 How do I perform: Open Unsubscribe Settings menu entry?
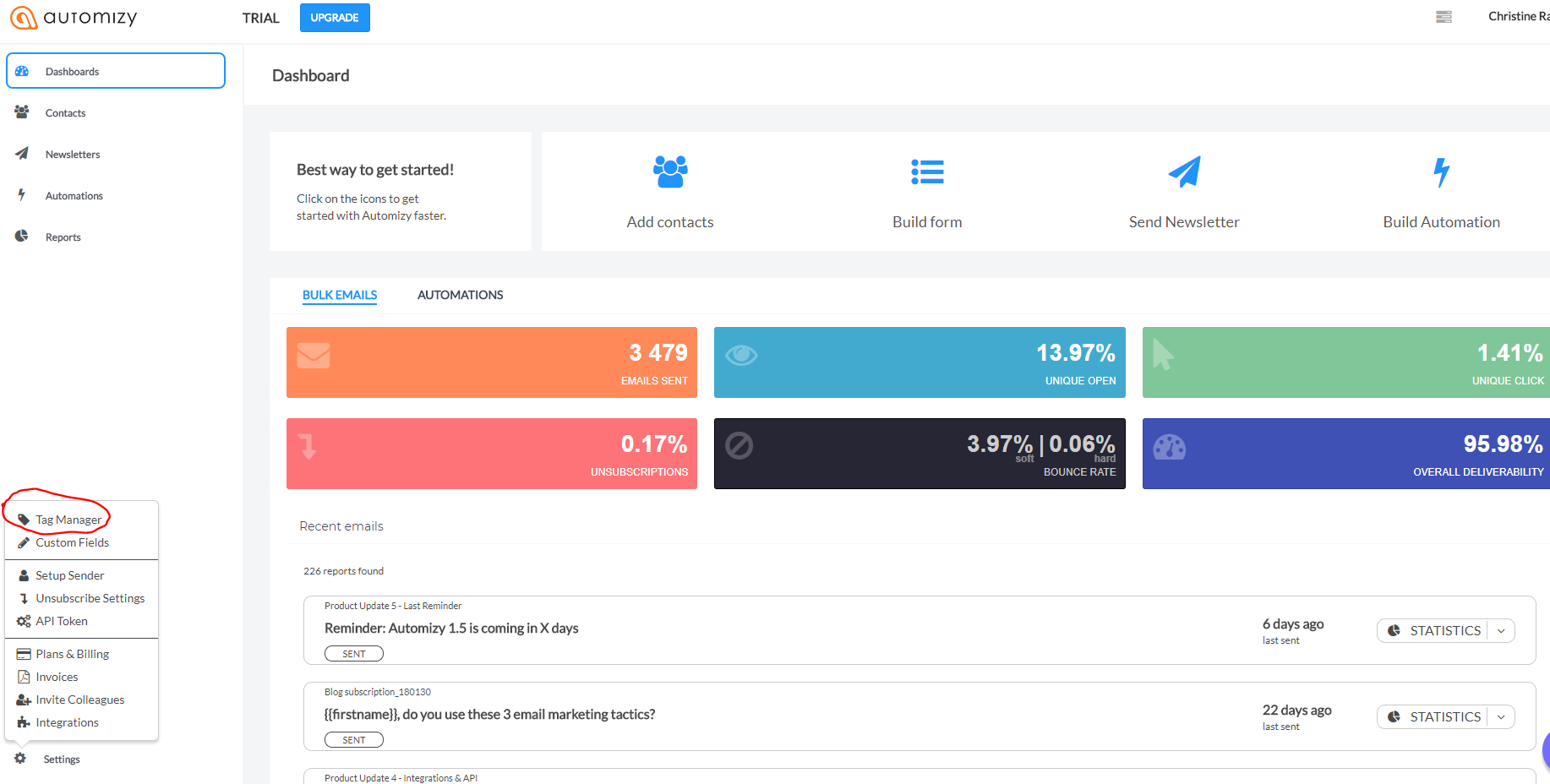(x=90, y=598)
